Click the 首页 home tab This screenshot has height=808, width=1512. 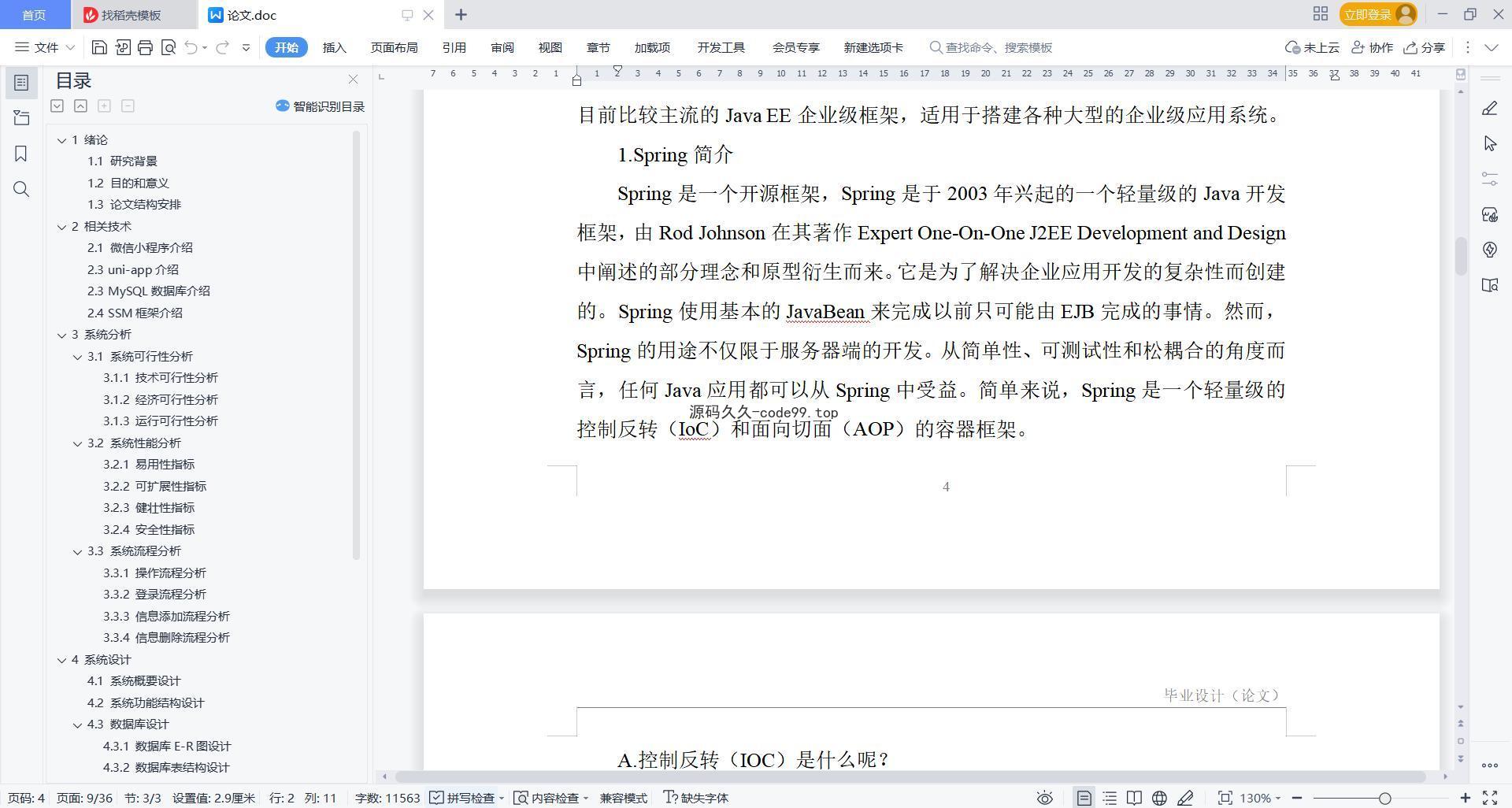[x=34, y=15]
